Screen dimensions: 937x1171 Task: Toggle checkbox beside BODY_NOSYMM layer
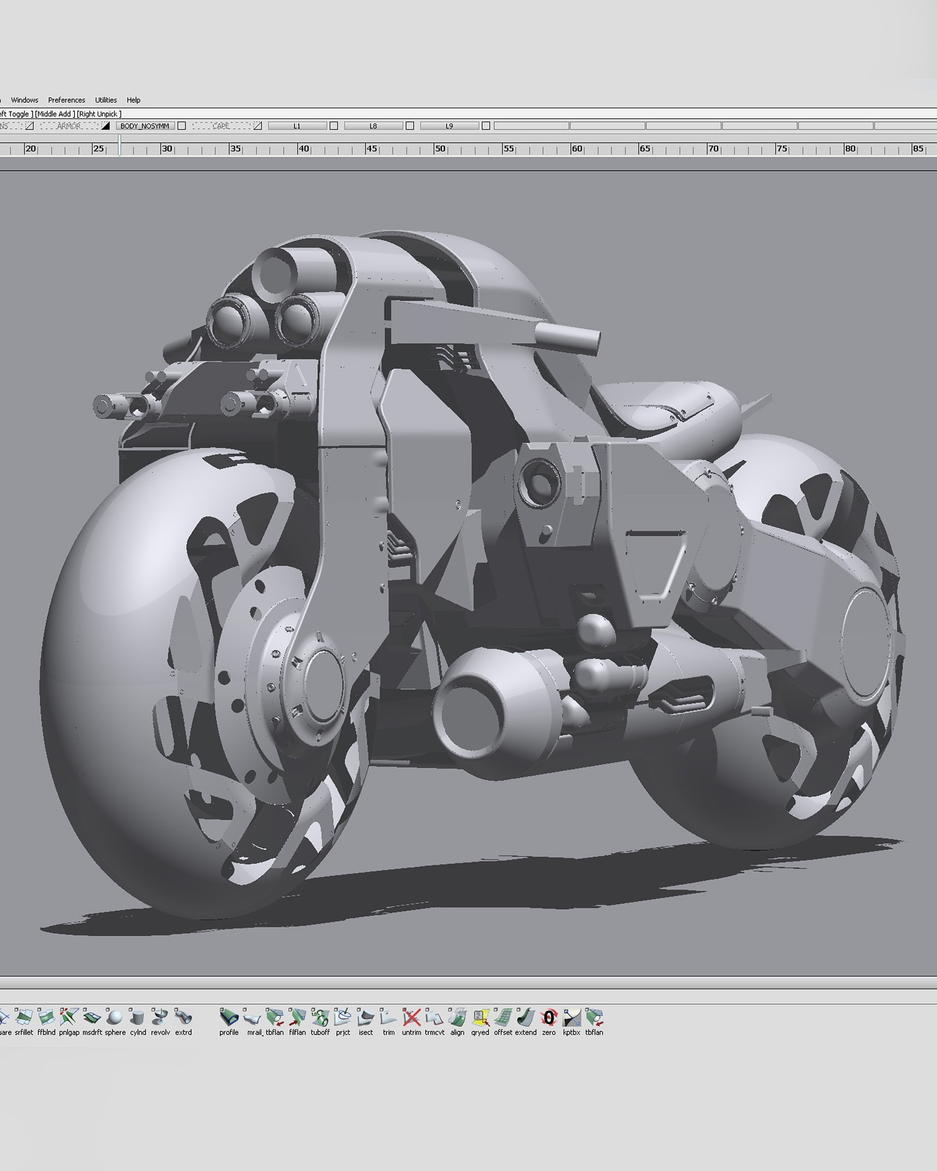[x=181, y=126]
